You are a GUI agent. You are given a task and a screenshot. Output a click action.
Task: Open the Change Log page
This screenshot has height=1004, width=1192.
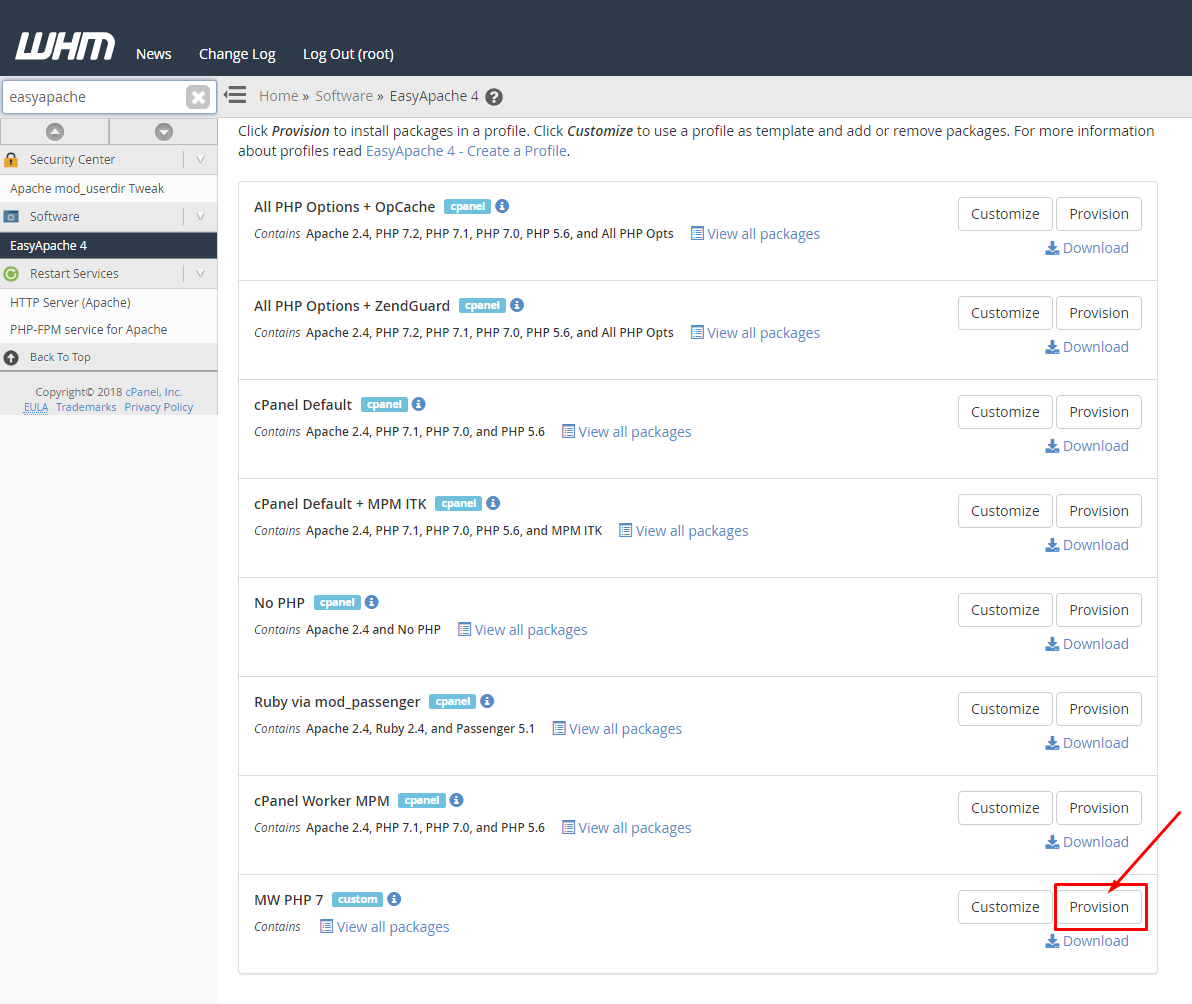coord(237,54)
